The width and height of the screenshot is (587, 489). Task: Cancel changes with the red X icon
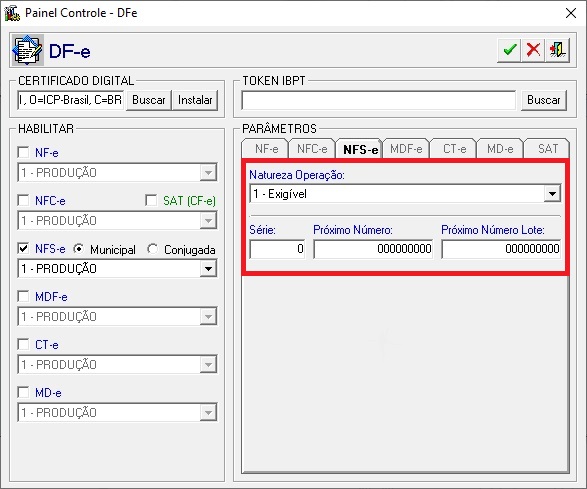point(533,50)
